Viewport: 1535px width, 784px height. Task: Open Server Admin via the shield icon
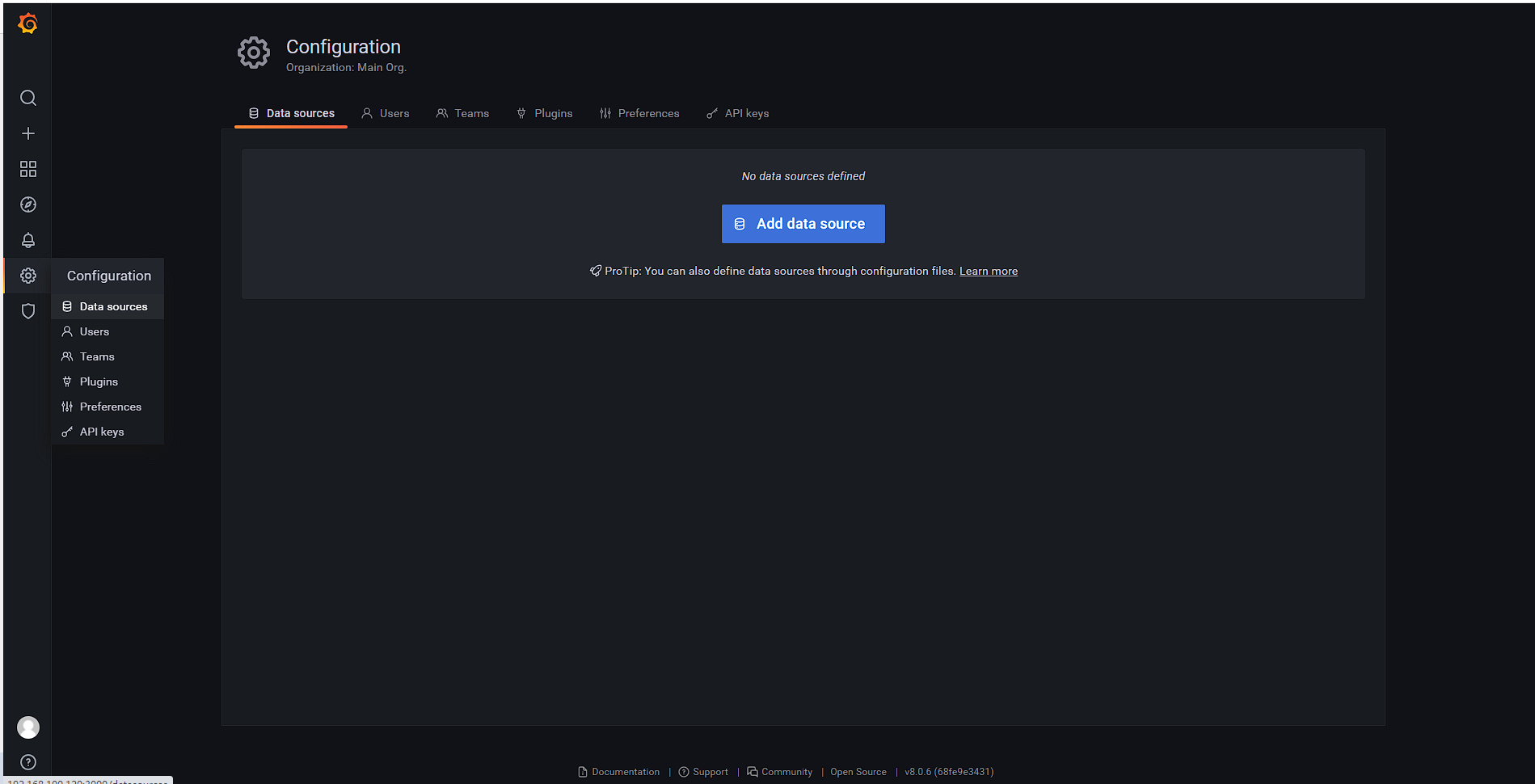[27, 310]
